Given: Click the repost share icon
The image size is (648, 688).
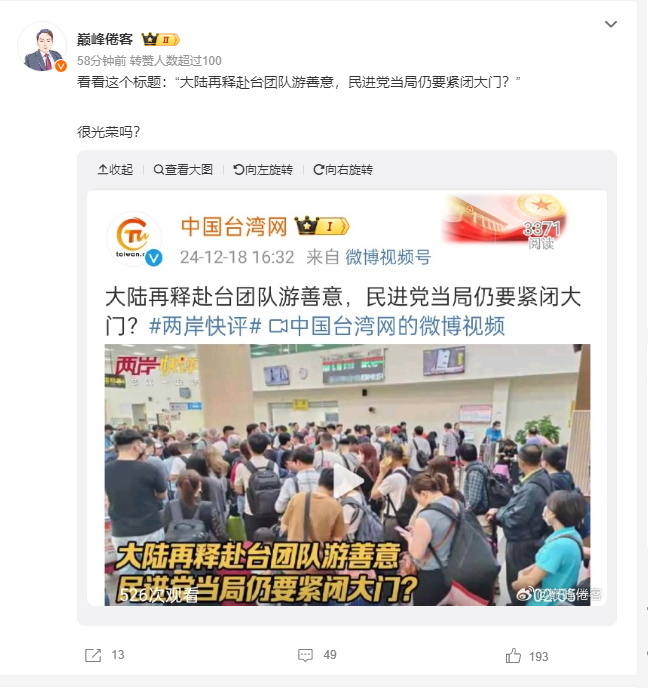Looking at the screenshot, I should [93, 656].
